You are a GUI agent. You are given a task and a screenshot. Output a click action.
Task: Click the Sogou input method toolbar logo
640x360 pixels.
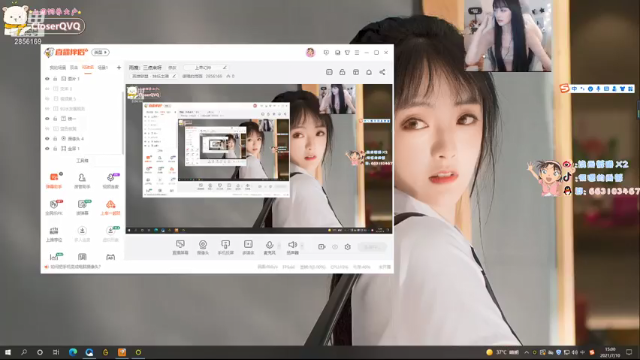tap(564, 88)
